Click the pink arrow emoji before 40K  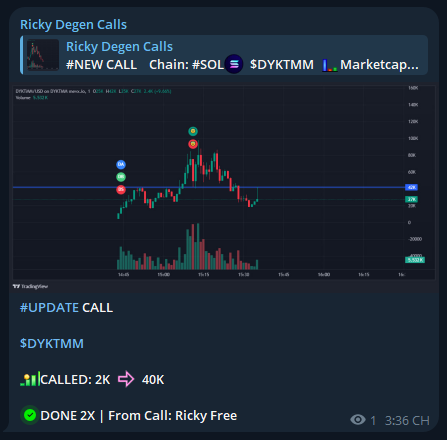click(x=126, y=379)
